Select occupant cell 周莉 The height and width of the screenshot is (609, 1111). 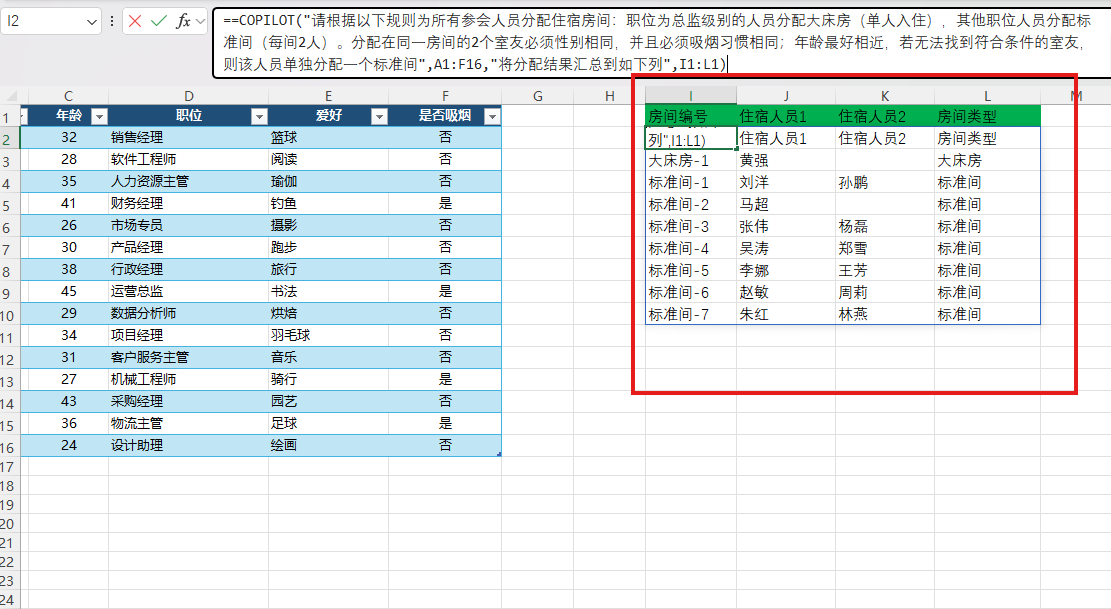tap(885, 292)
